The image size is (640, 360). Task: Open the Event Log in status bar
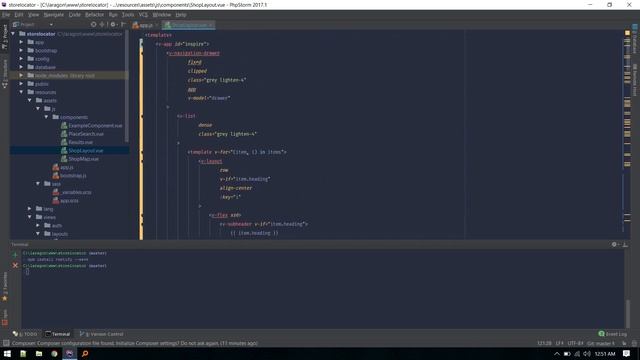612,334
